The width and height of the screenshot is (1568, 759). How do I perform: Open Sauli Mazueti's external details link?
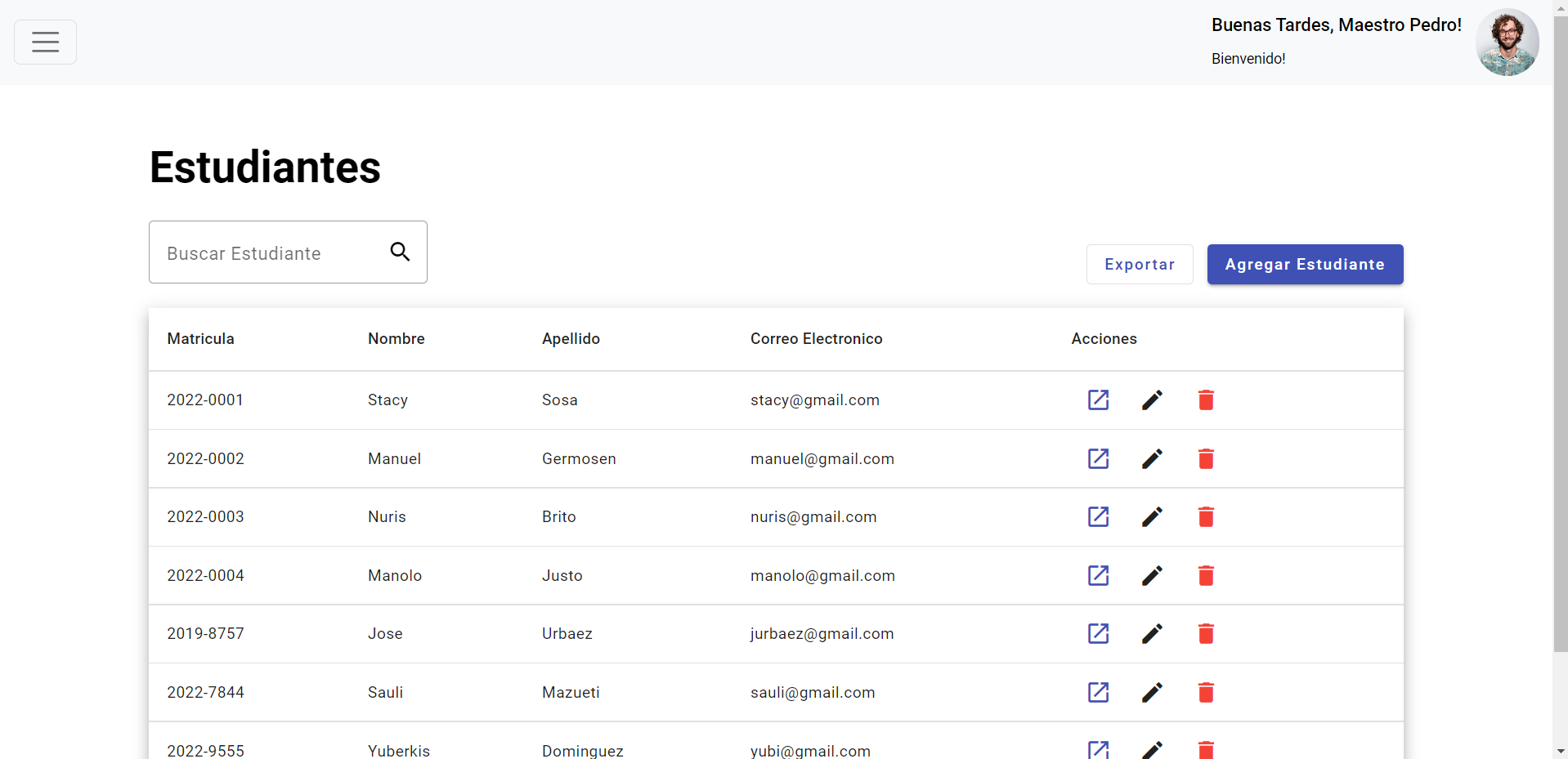pyautogui.click(x=1099, y=692)
